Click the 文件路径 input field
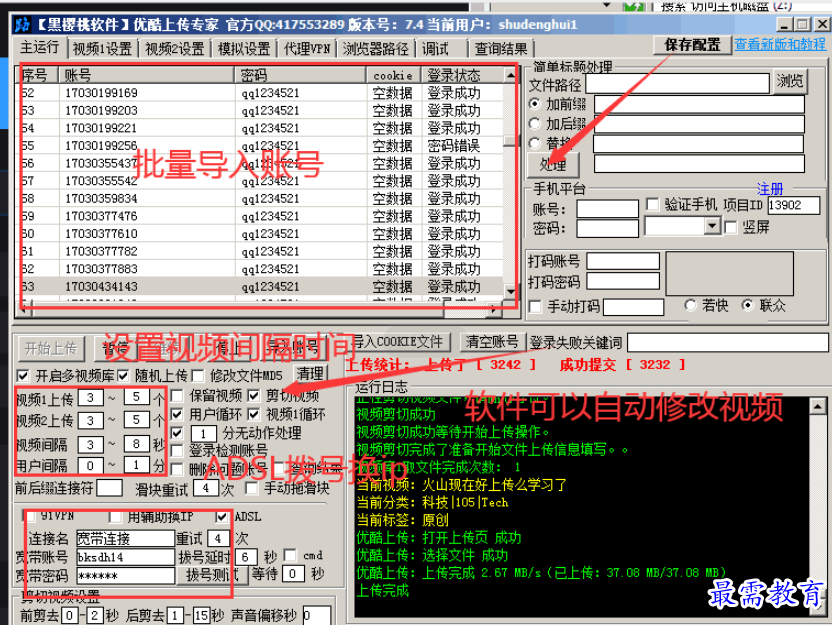 pyautogui.click(x=678, y=83)
